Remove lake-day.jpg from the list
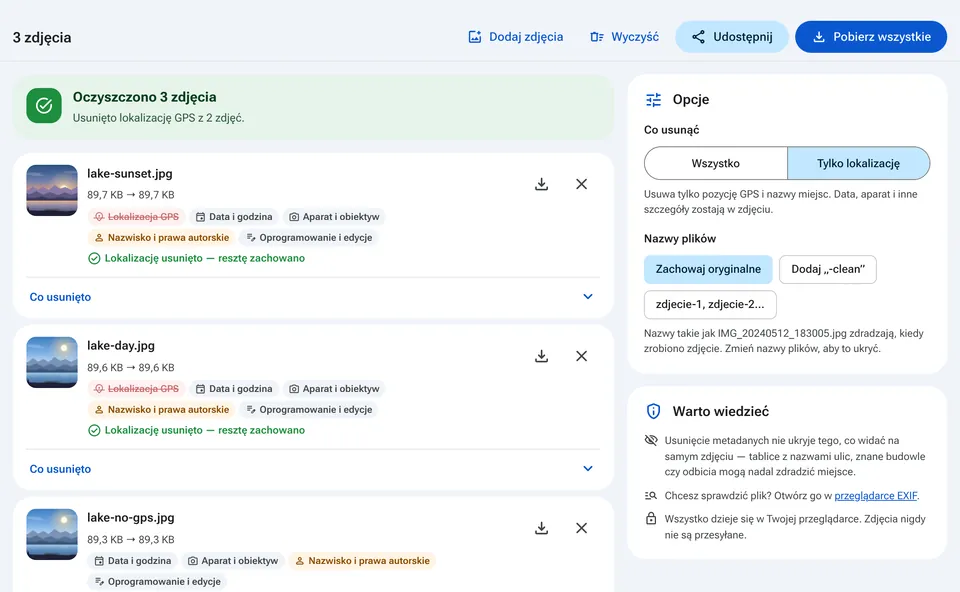Viewport: 960px width, 592px height. click(x=582, y=356)
